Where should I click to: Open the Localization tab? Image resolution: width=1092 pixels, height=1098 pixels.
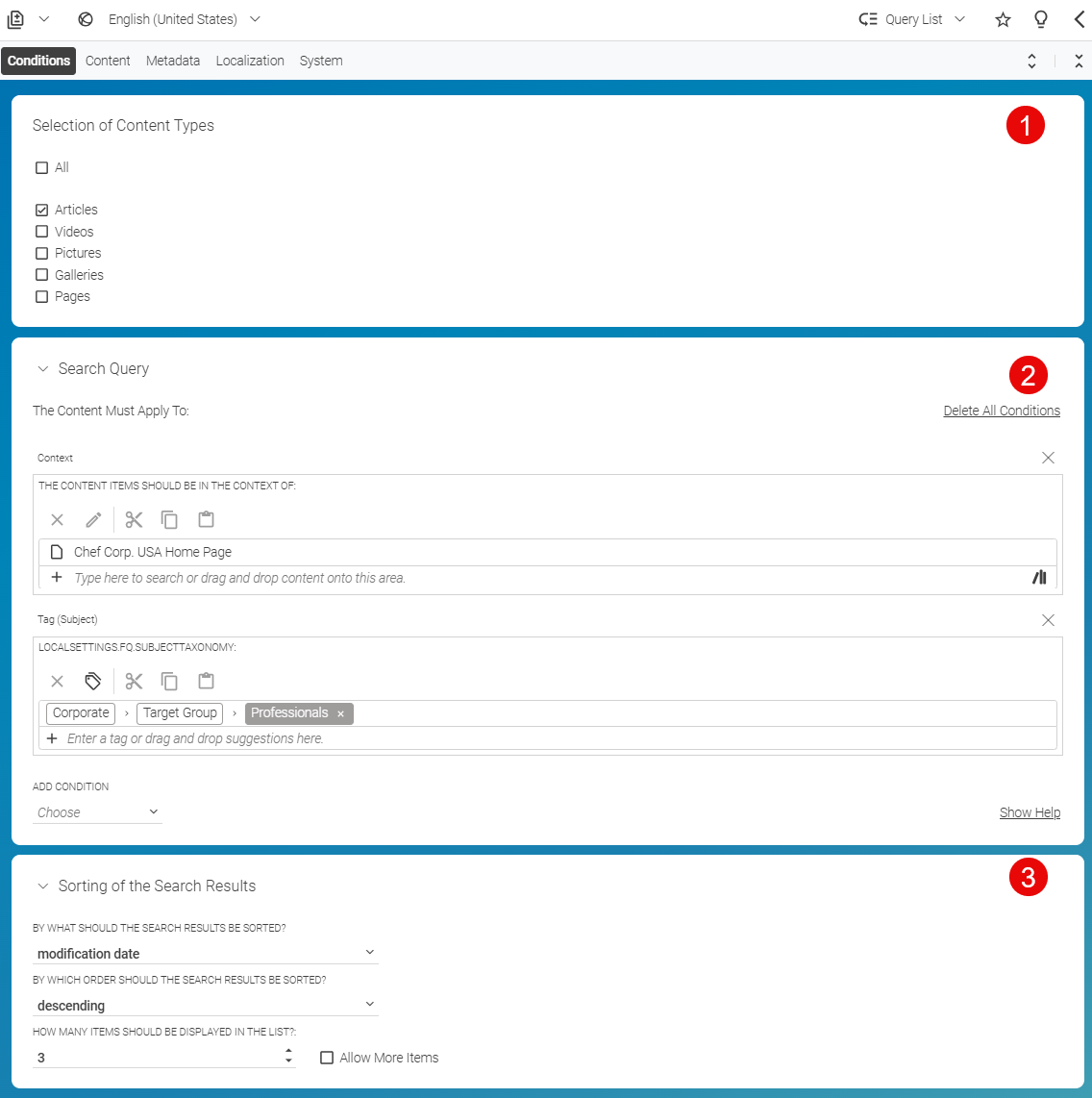(x=250, y=61)
